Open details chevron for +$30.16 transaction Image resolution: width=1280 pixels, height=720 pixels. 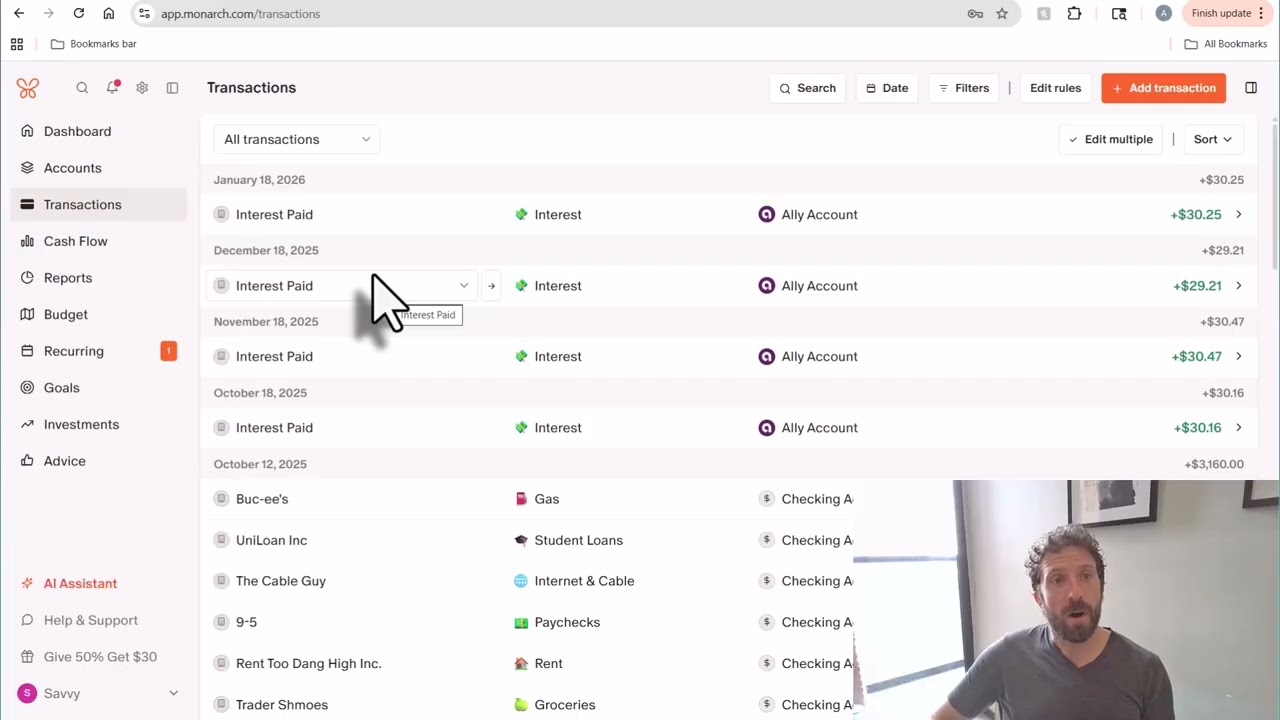click(x=1239, y=428)
